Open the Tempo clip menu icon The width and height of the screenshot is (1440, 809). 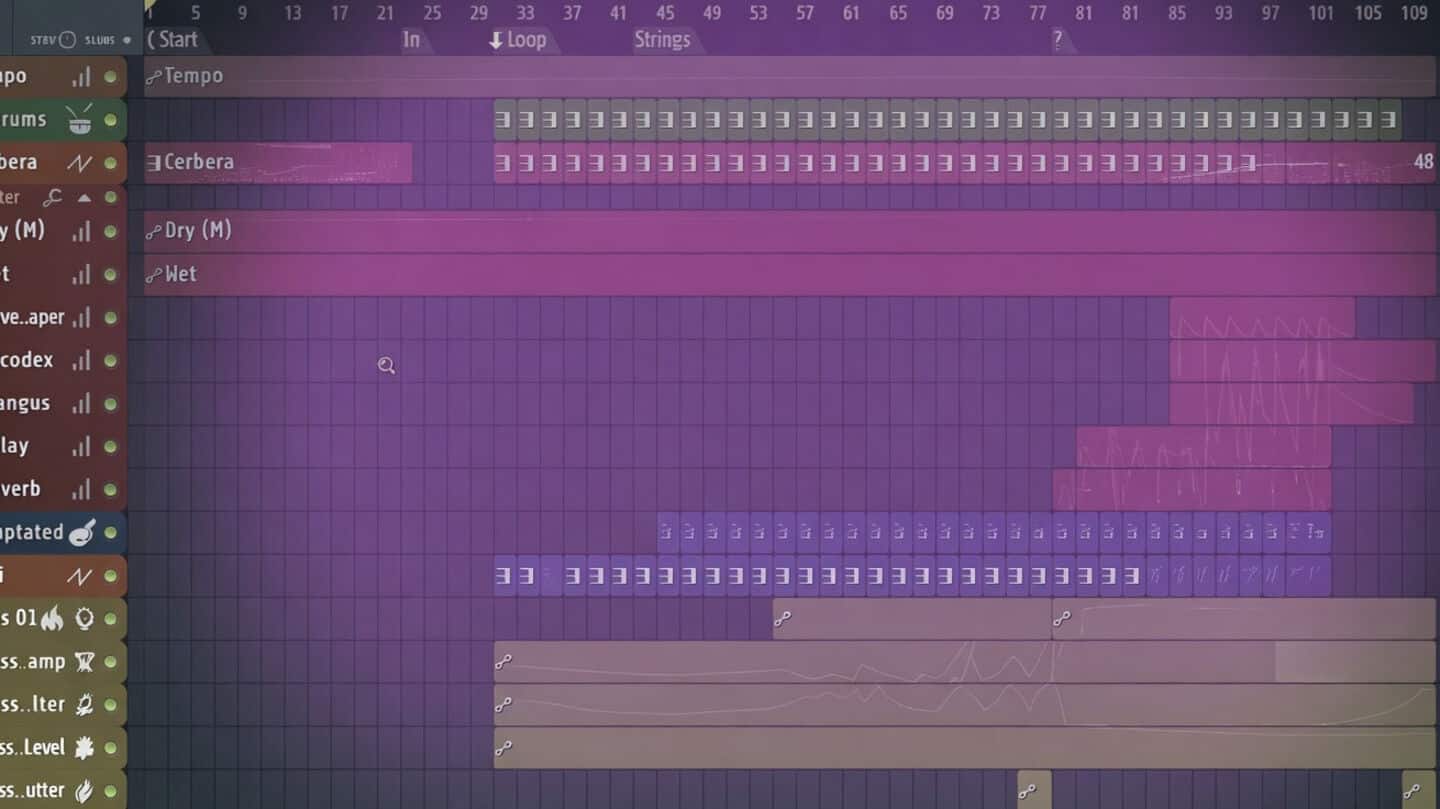pos(153,77)
